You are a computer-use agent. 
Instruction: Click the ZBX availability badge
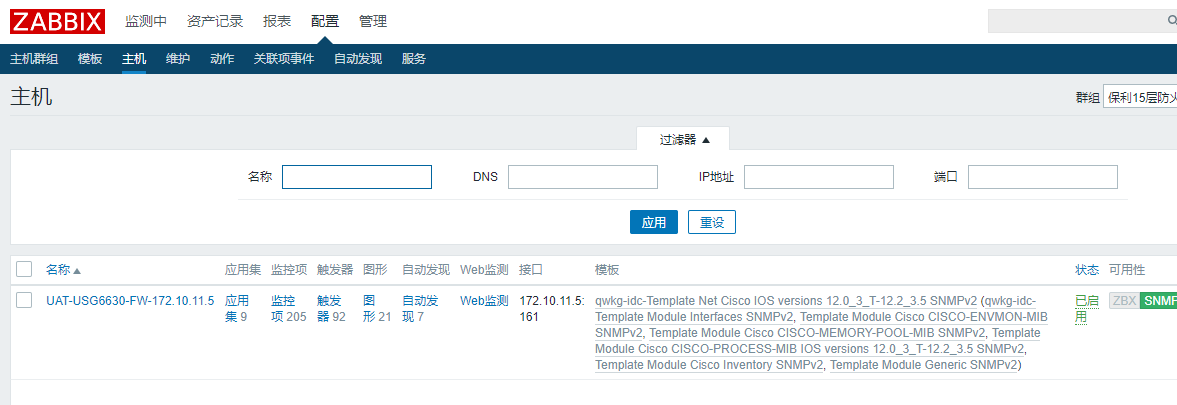click(x=1124, y=301)
